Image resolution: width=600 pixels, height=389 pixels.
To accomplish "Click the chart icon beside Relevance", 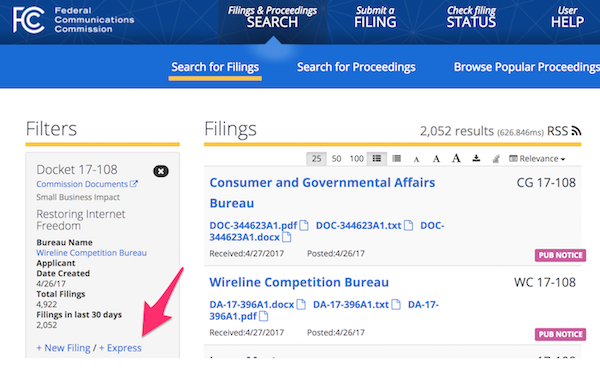I will click(x=496, y=159).
